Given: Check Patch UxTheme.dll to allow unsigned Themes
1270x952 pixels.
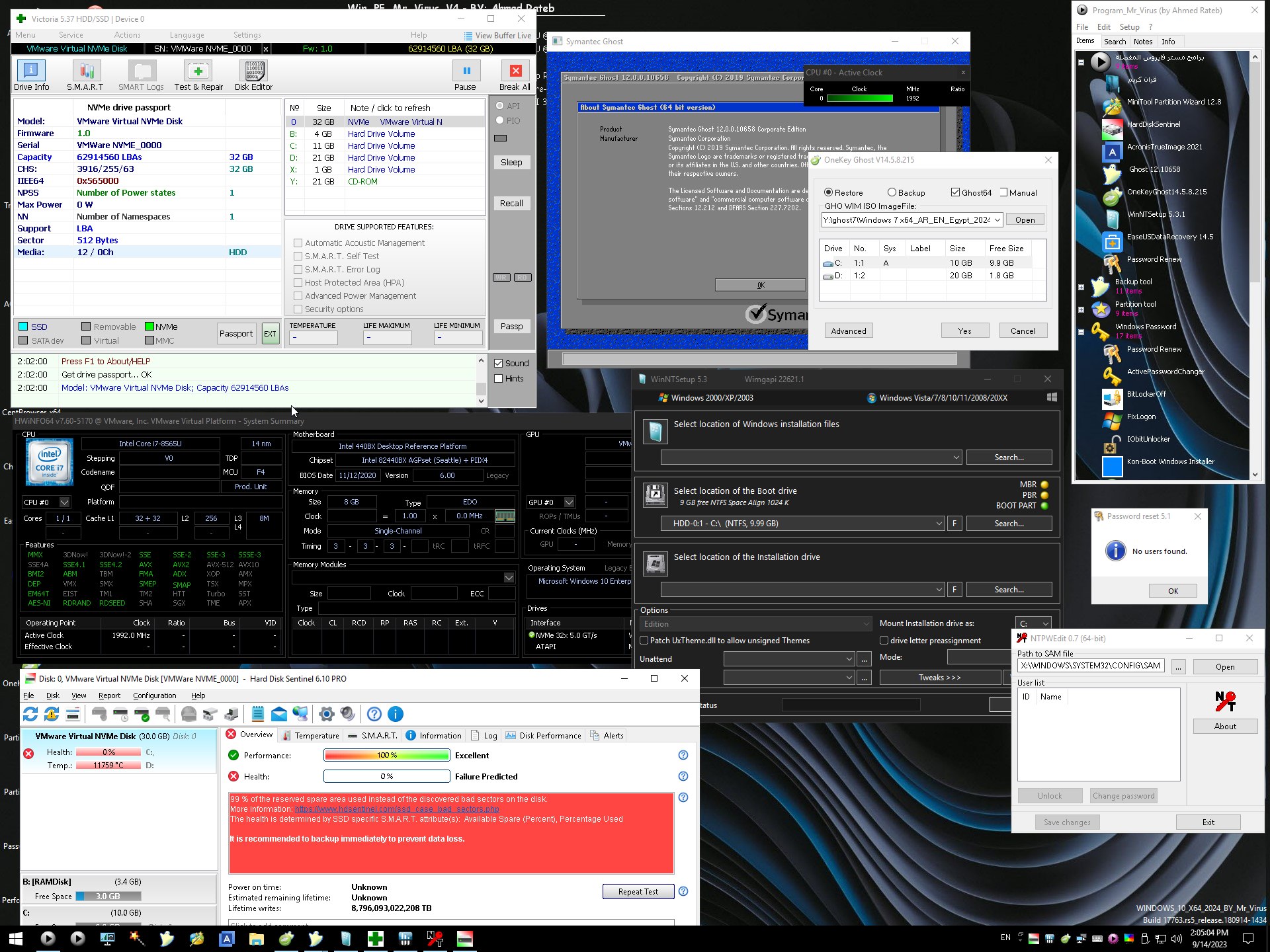Looking at the screenshot, I should coord(644,640).
